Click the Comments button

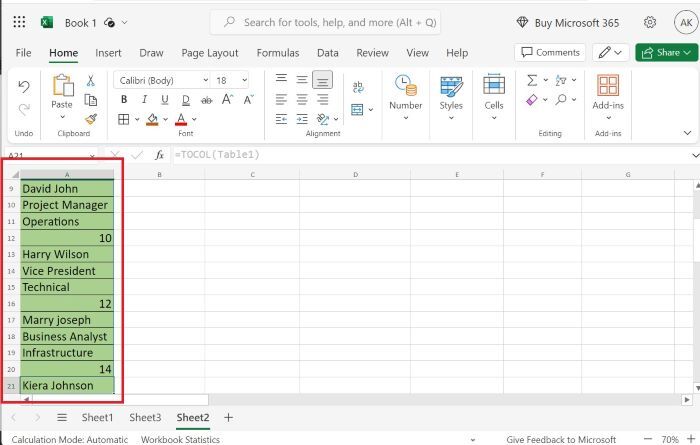pos(550,53)
